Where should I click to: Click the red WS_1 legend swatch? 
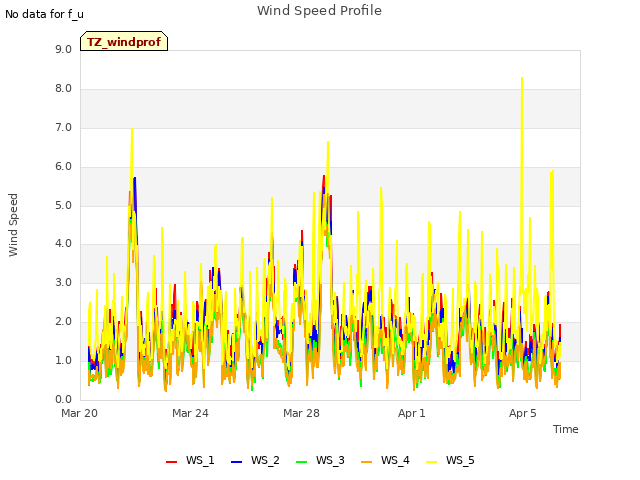point(171,462)
